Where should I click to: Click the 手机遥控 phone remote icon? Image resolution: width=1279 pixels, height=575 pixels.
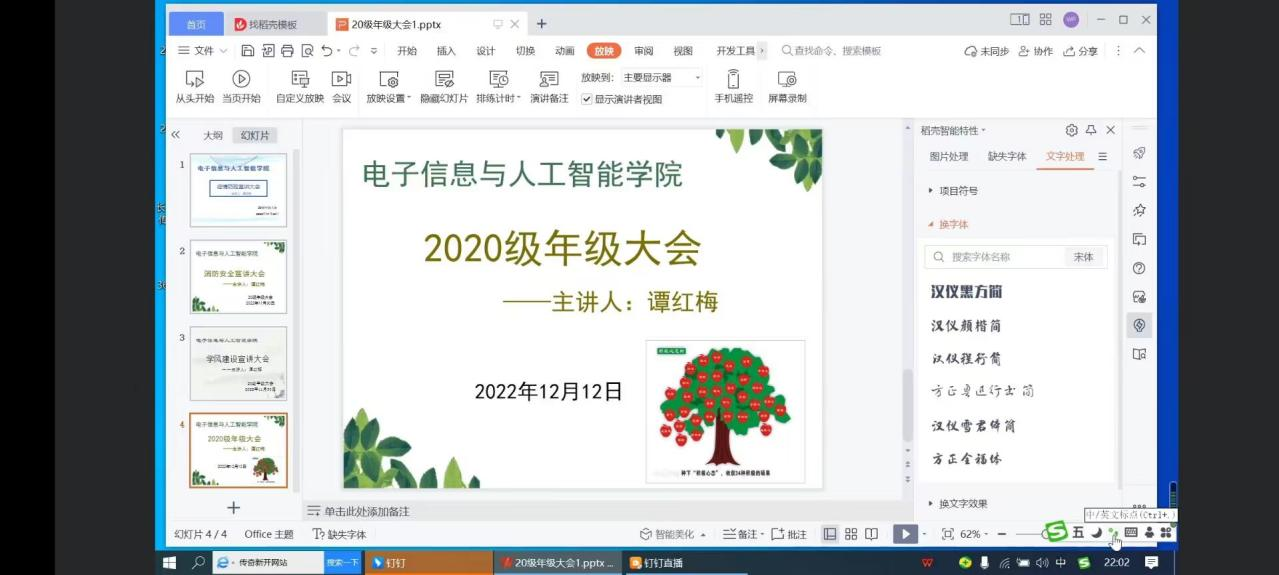click(733, 79)
